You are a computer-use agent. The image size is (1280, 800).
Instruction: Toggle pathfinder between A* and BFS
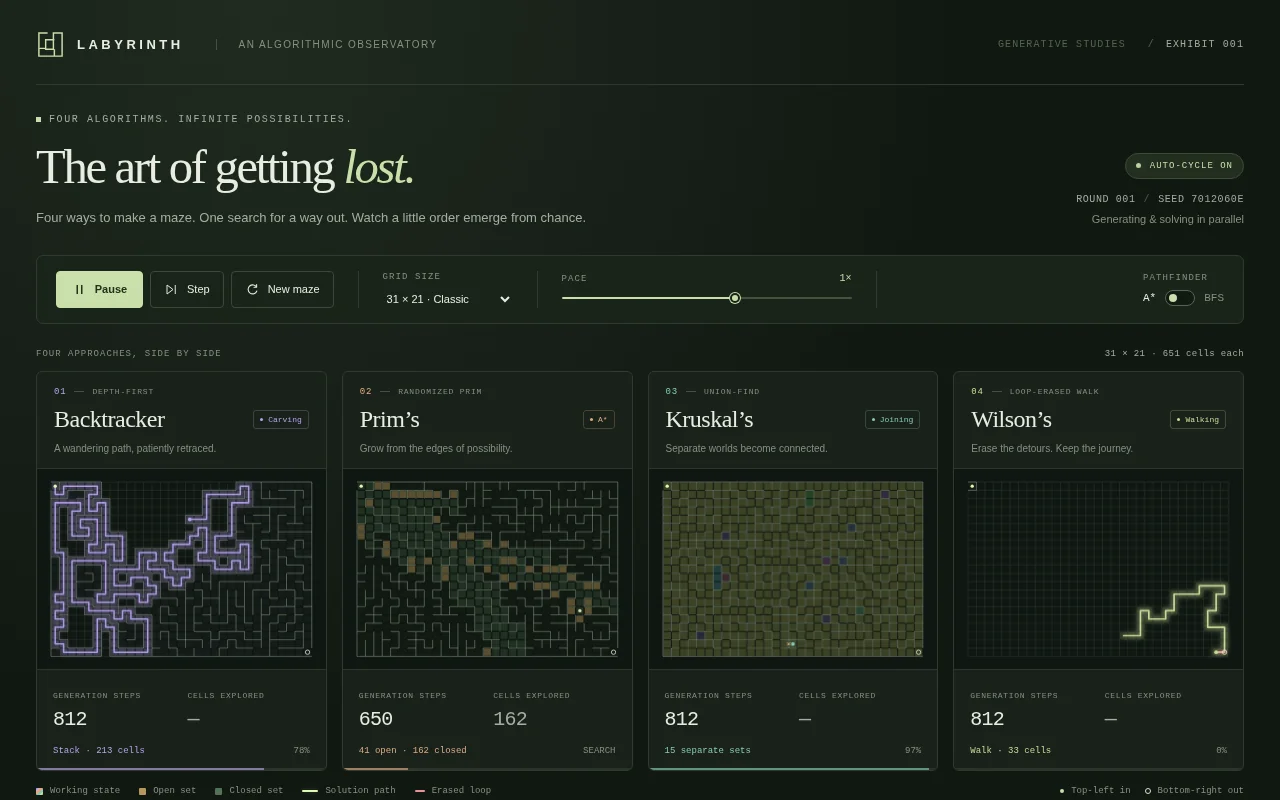point(1179,298)
